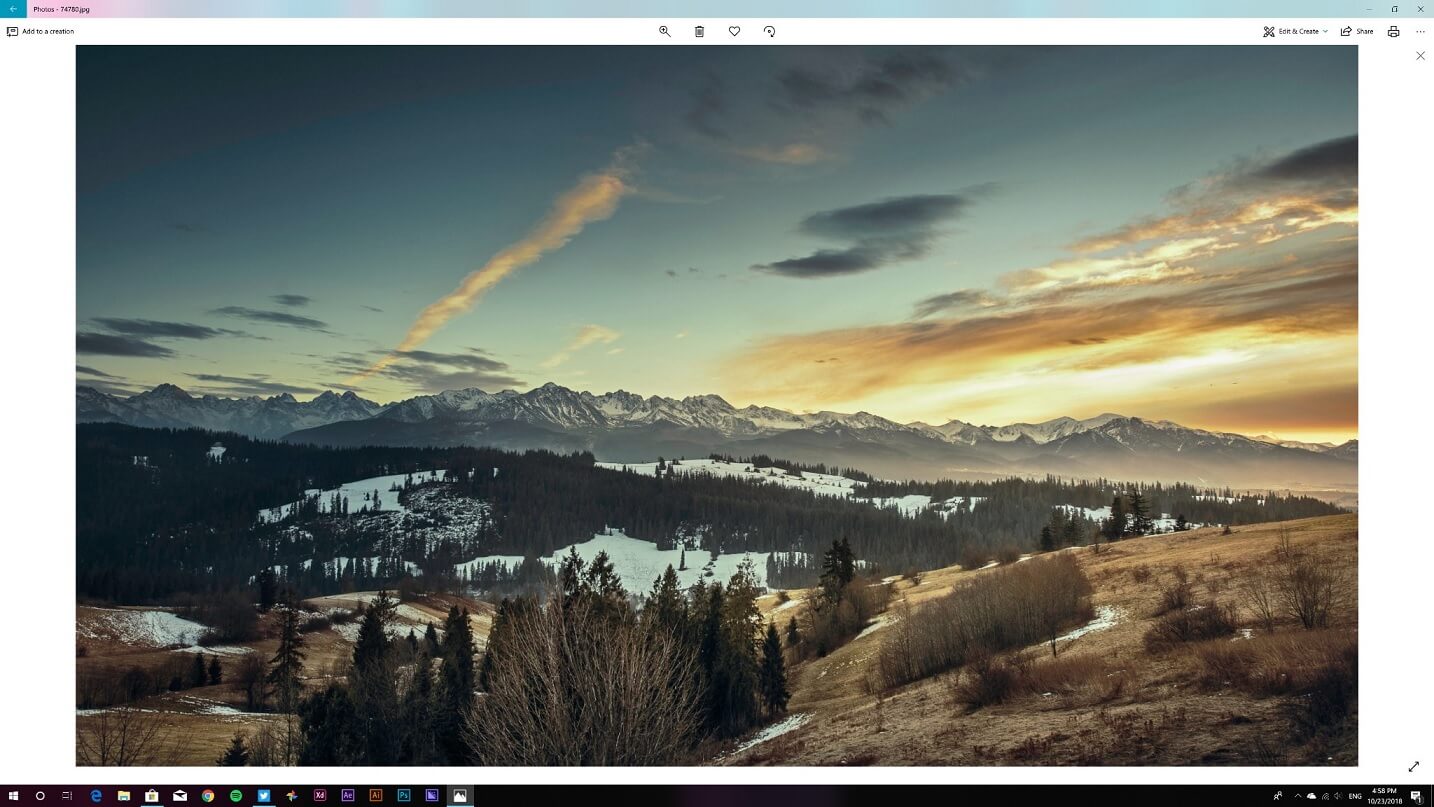
Task: Rotate the photo clockwise
Action: [769, 31]
